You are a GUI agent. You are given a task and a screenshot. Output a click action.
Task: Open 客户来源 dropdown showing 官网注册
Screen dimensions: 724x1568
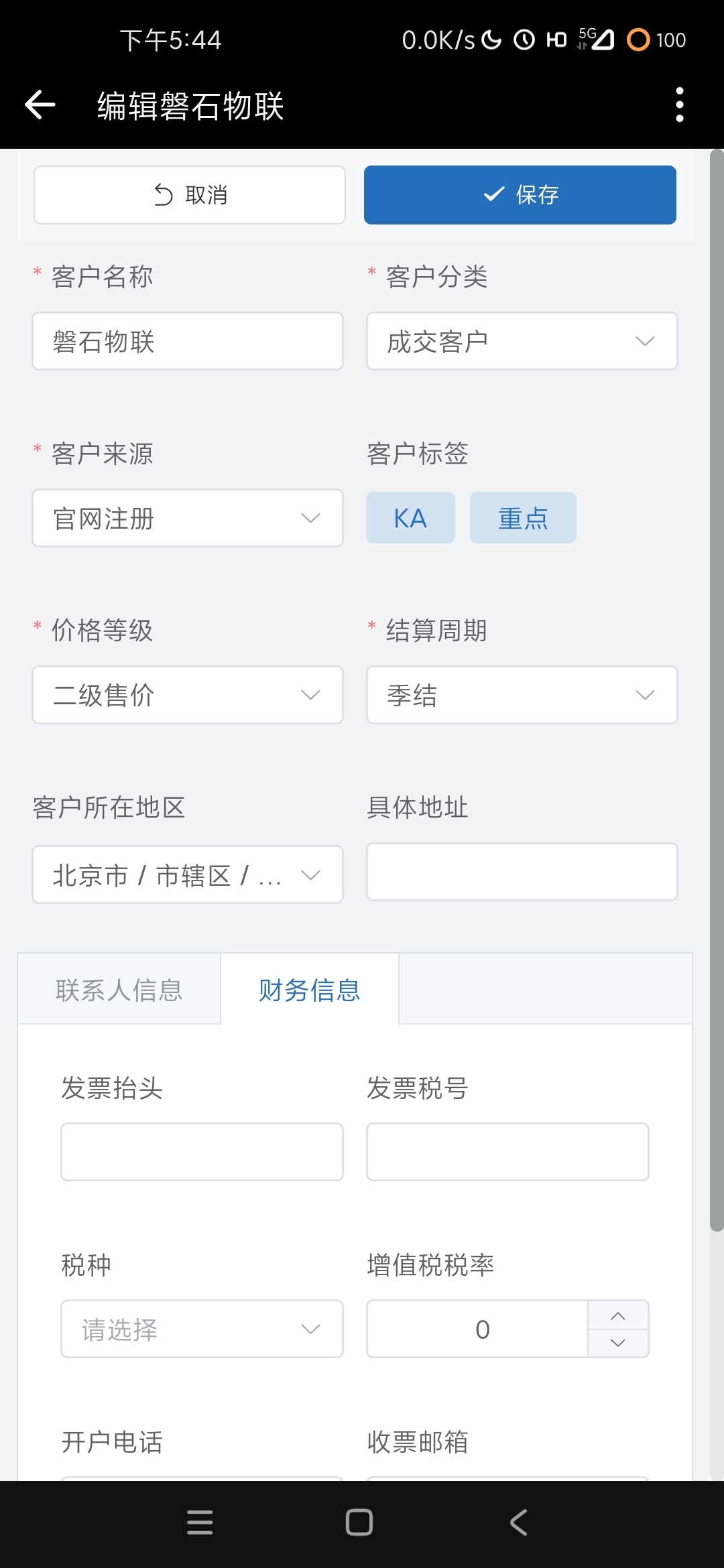pos(188,518)
